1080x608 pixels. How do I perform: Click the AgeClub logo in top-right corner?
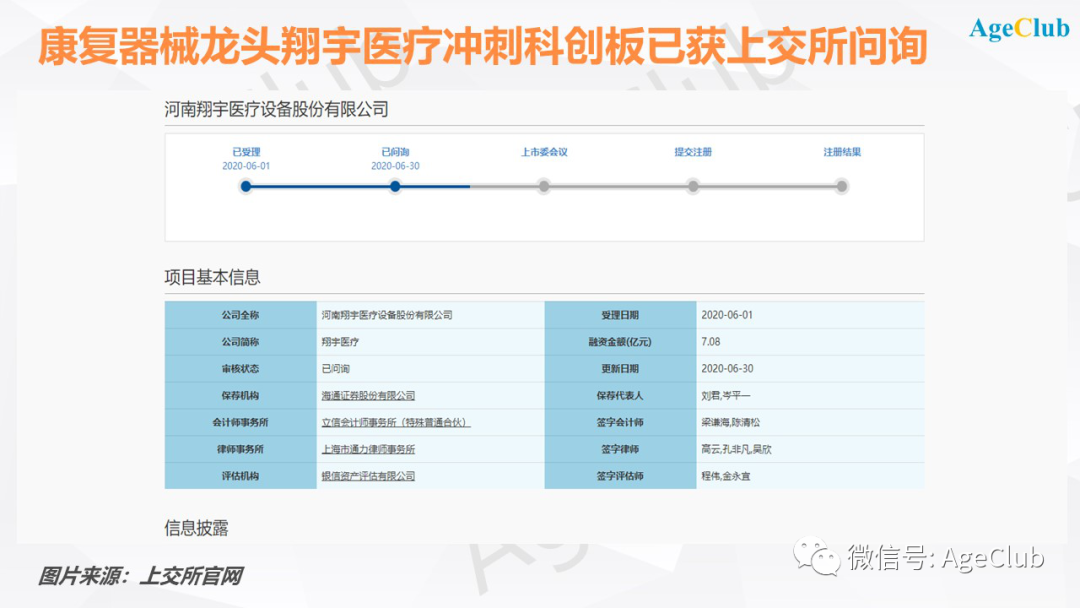[1019, 29]
